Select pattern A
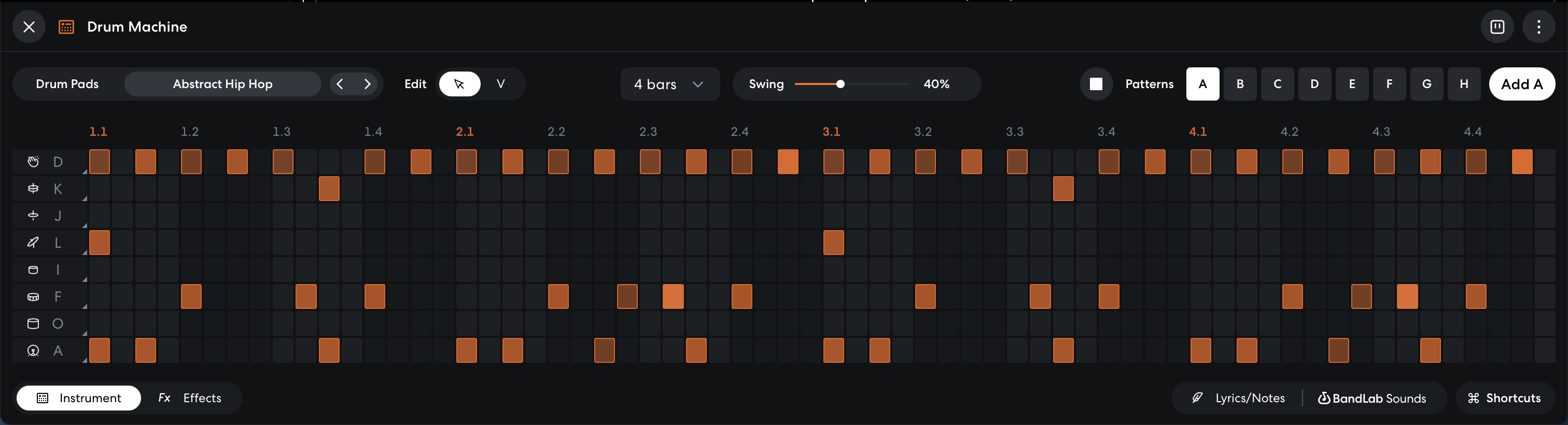This screenshot has width=1568, height=425. pyautogui.click(x=1202, y=84)
